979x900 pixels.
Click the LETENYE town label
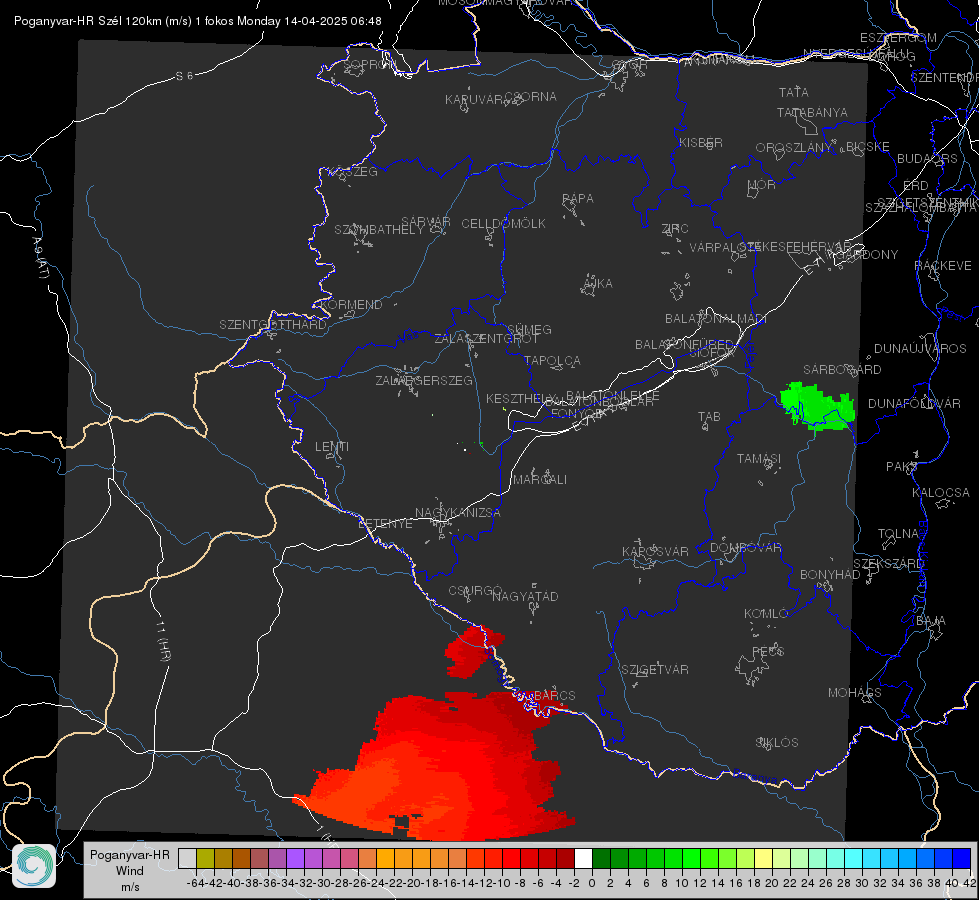(385, 524)
